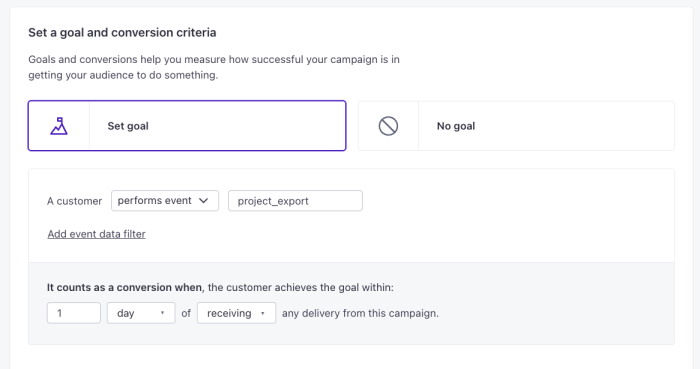Click the crossed-circle no goal icon

click(x=388, y=126)
